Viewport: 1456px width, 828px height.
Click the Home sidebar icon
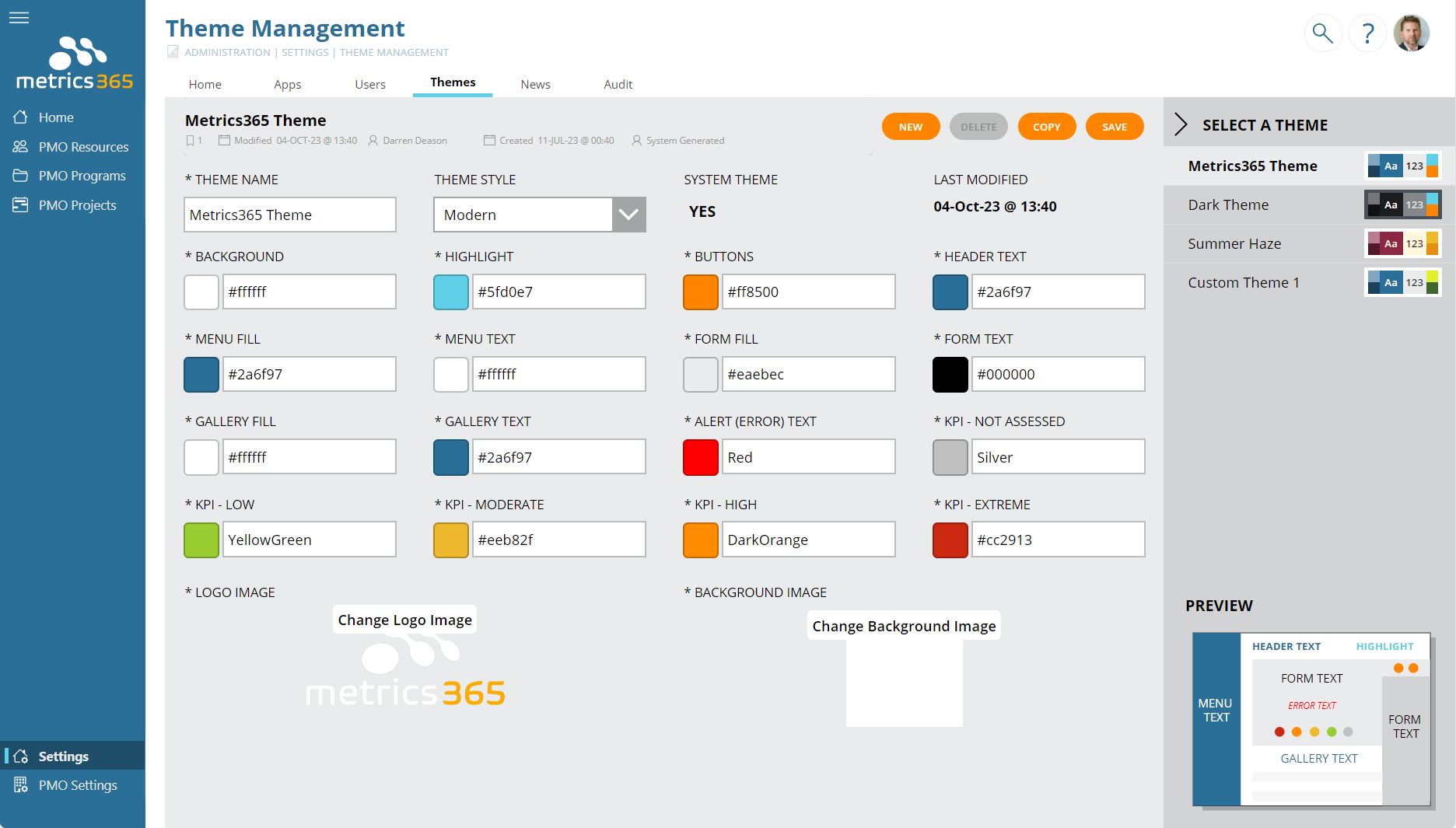[21, 117]
